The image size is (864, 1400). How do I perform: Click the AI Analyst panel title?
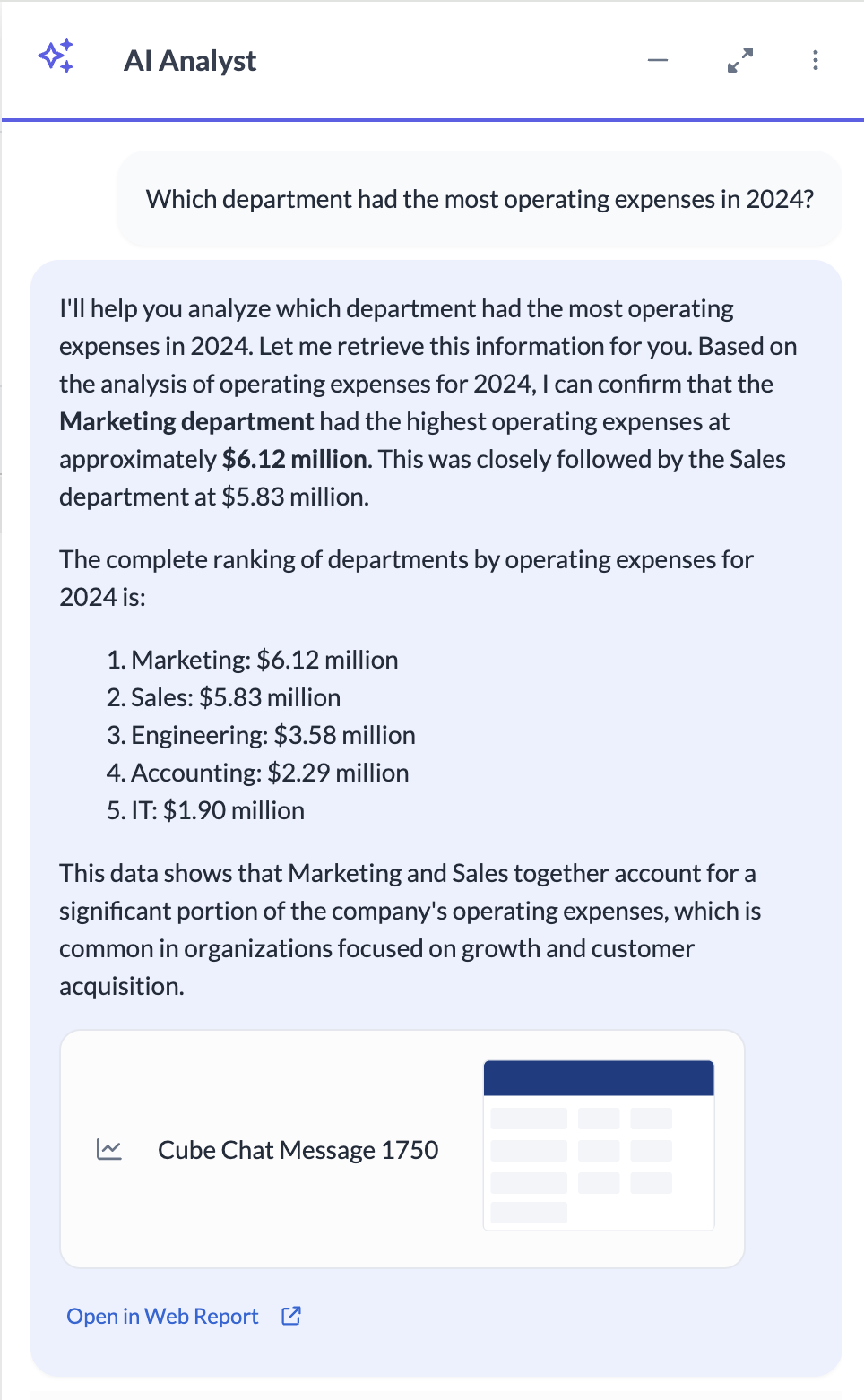click(190, 60)
